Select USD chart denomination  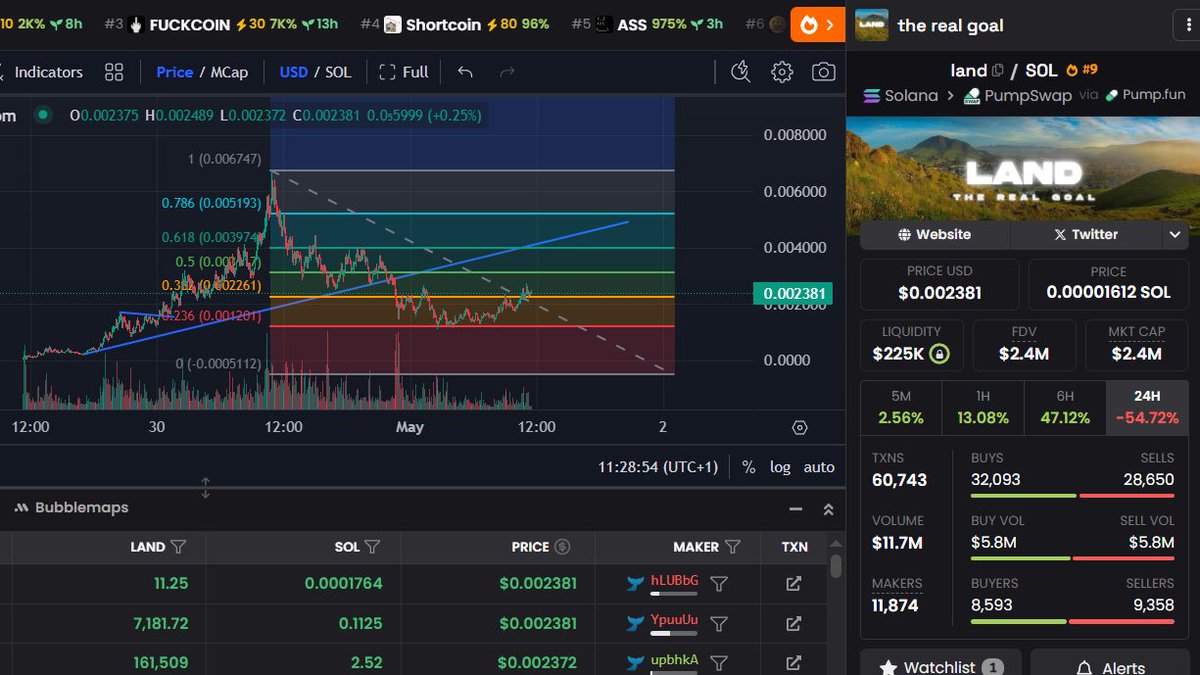pyautogui.click(x=294, y=72)
